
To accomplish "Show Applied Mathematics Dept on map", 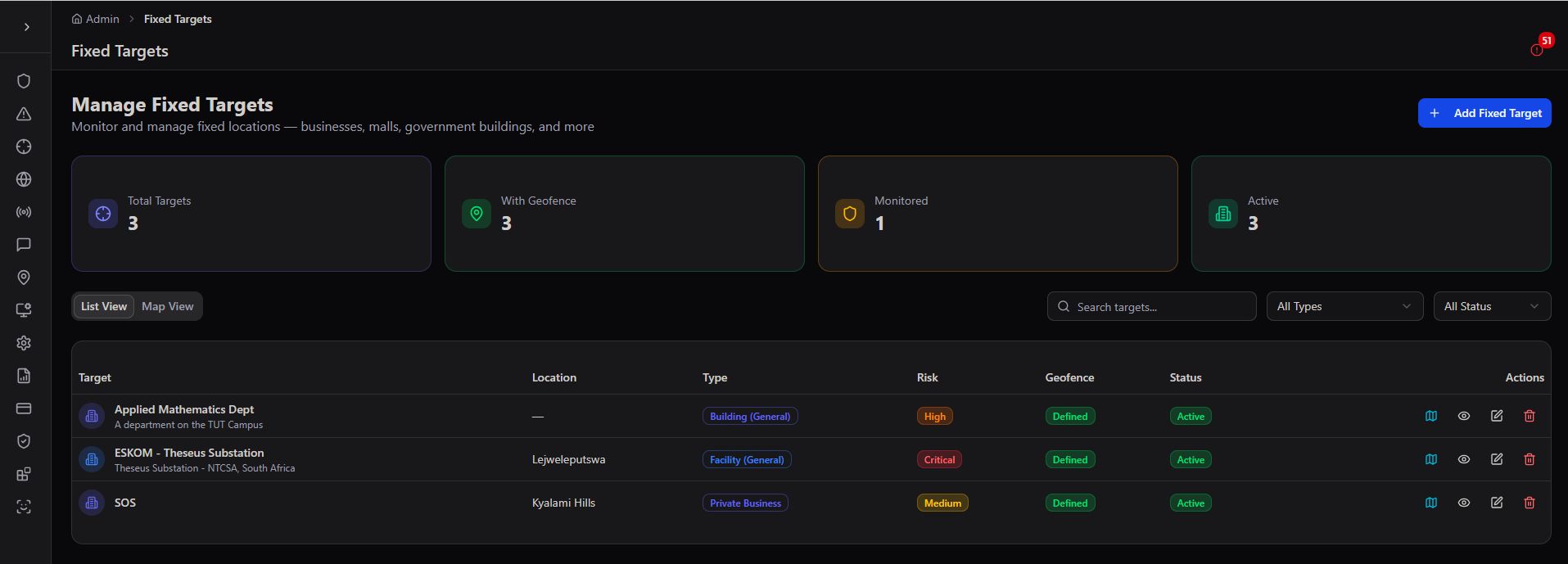I will [1431, 416].
